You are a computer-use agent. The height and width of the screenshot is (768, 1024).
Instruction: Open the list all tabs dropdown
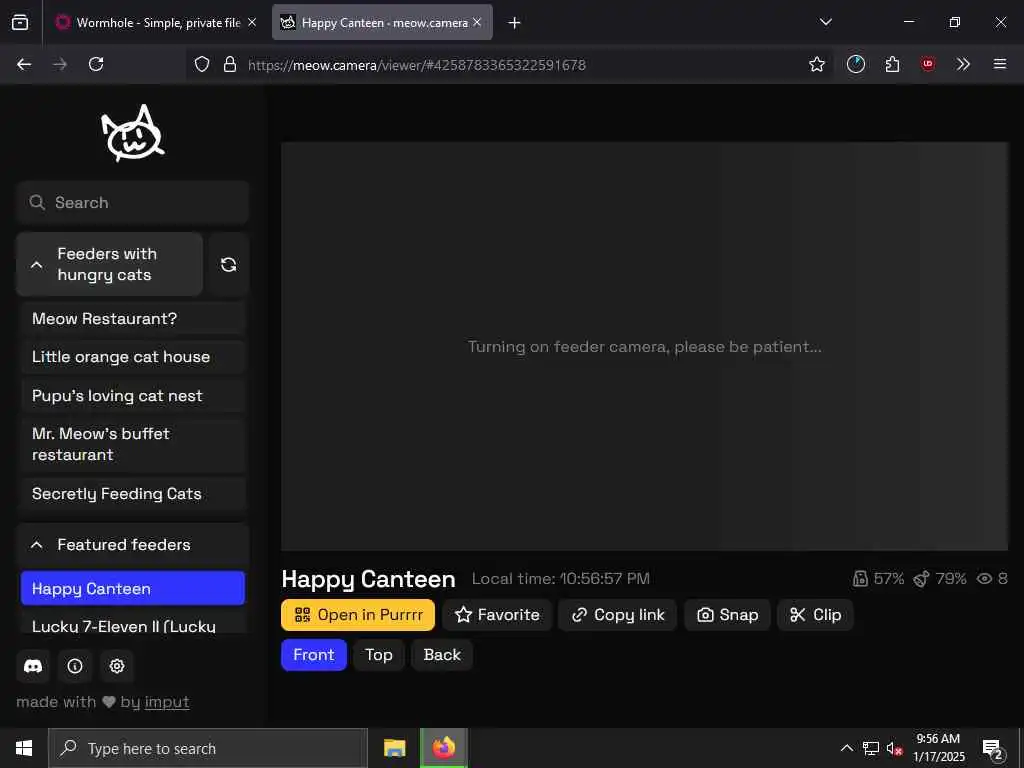click(826, 22)
